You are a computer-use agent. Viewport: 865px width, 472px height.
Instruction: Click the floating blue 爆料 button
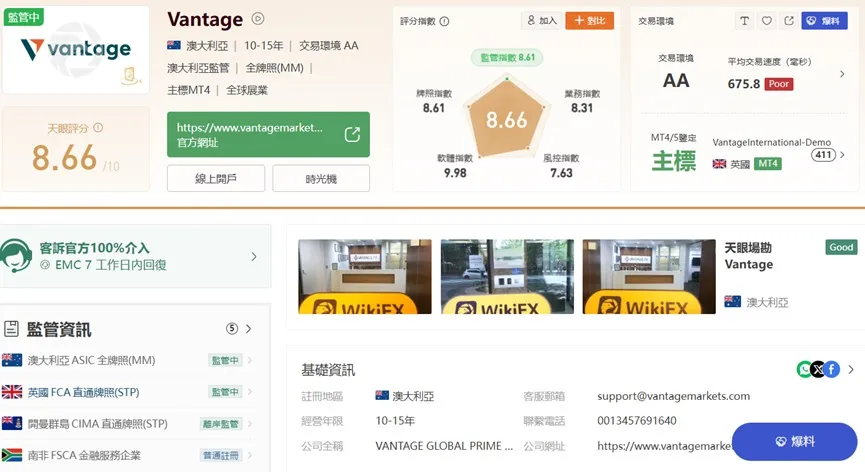tap(794, 441)
